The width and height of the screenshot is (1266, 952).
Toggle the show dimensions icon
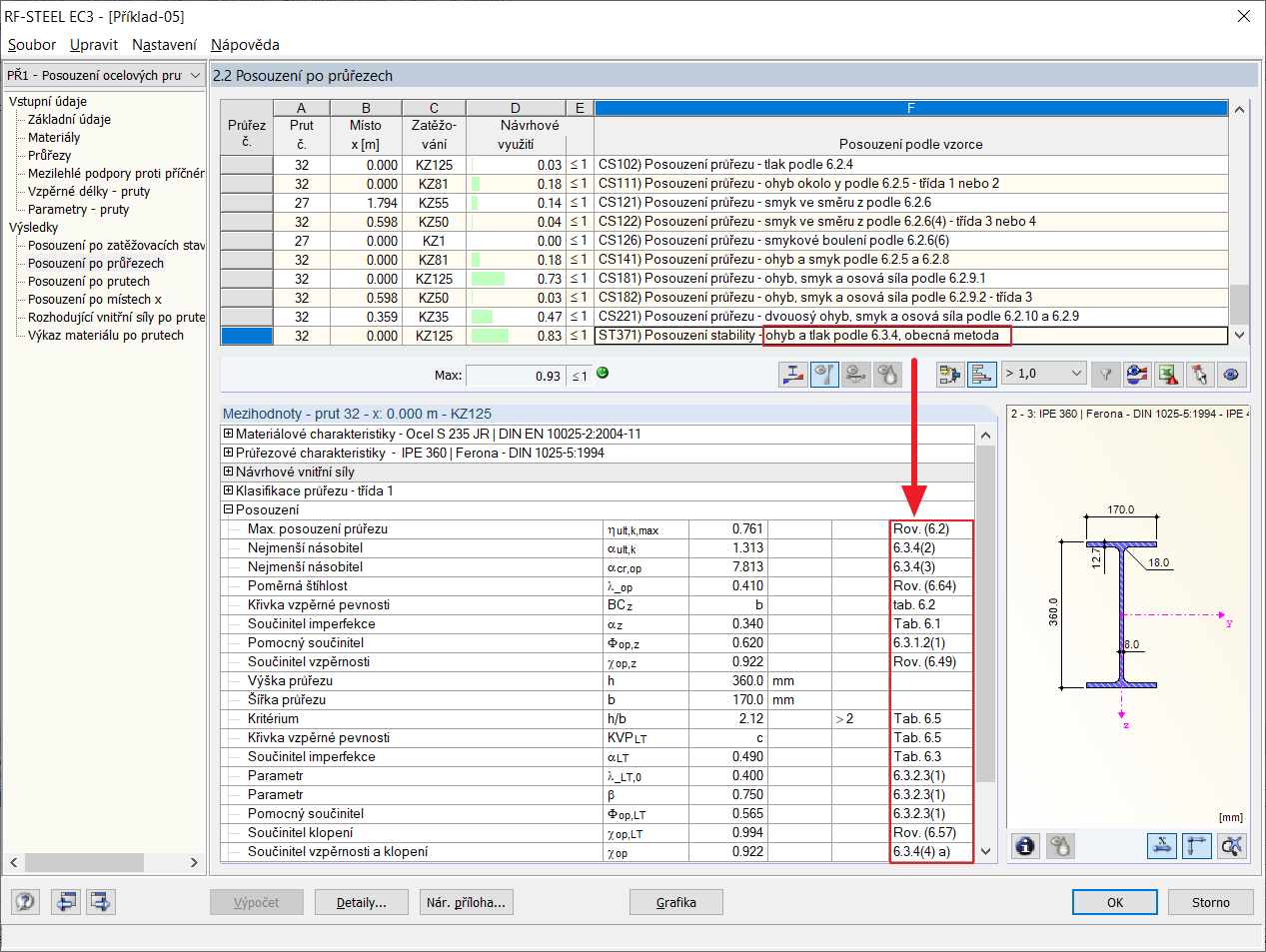1162,846
